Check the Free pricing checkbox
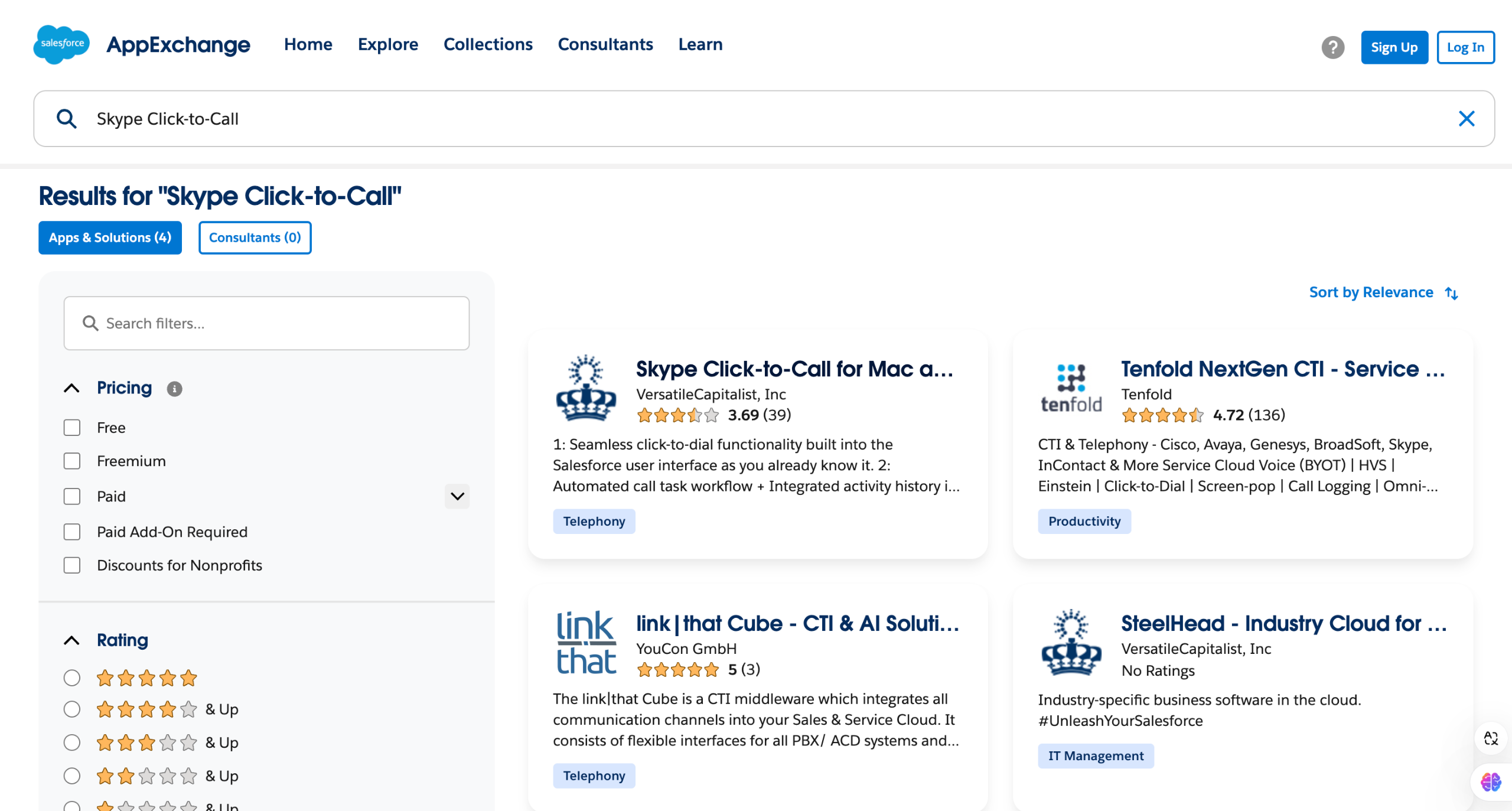 point(72,428)
